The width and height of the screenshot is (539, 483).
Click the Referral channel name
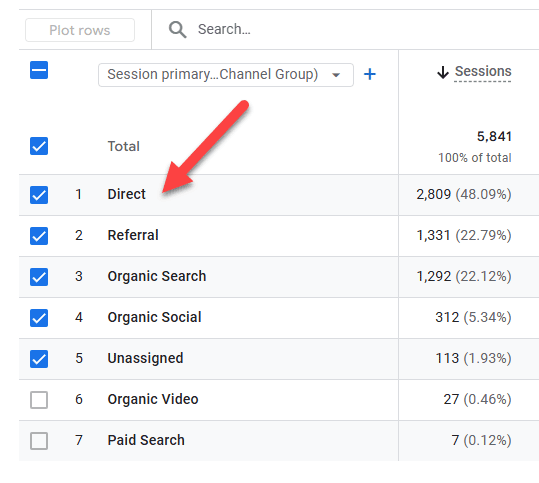tap(133, 235)
